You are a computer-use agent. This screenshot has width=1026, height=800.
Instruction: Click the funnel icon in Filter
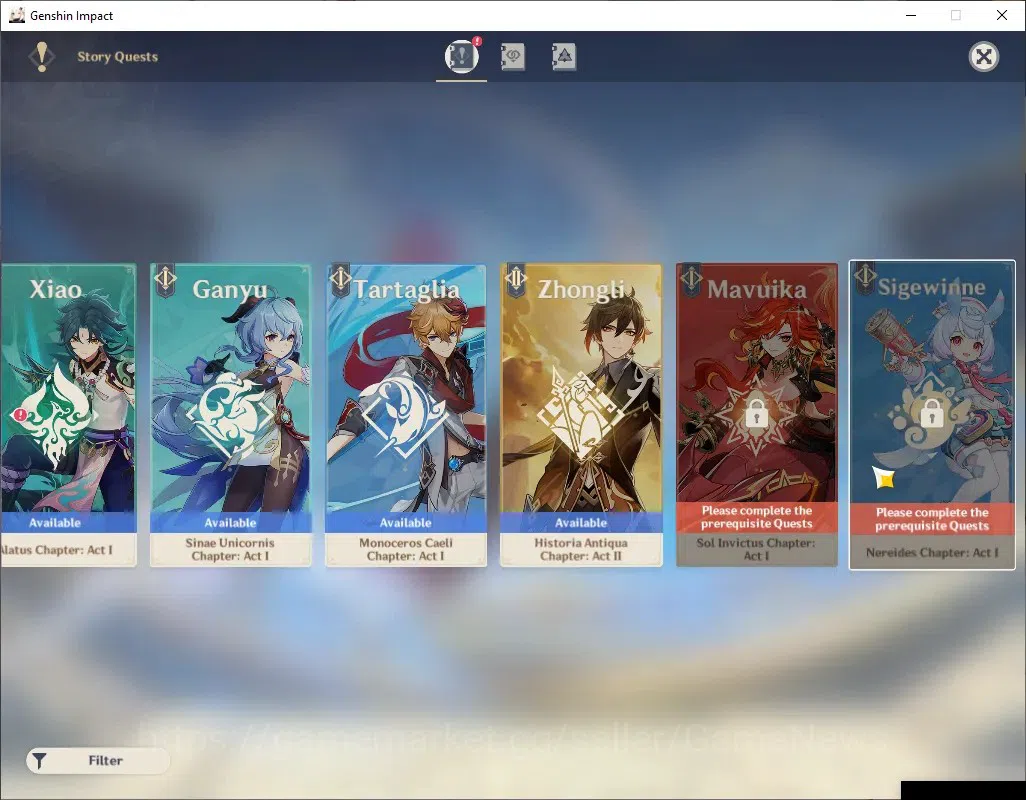pyautogui.click(x=40, y=761)
